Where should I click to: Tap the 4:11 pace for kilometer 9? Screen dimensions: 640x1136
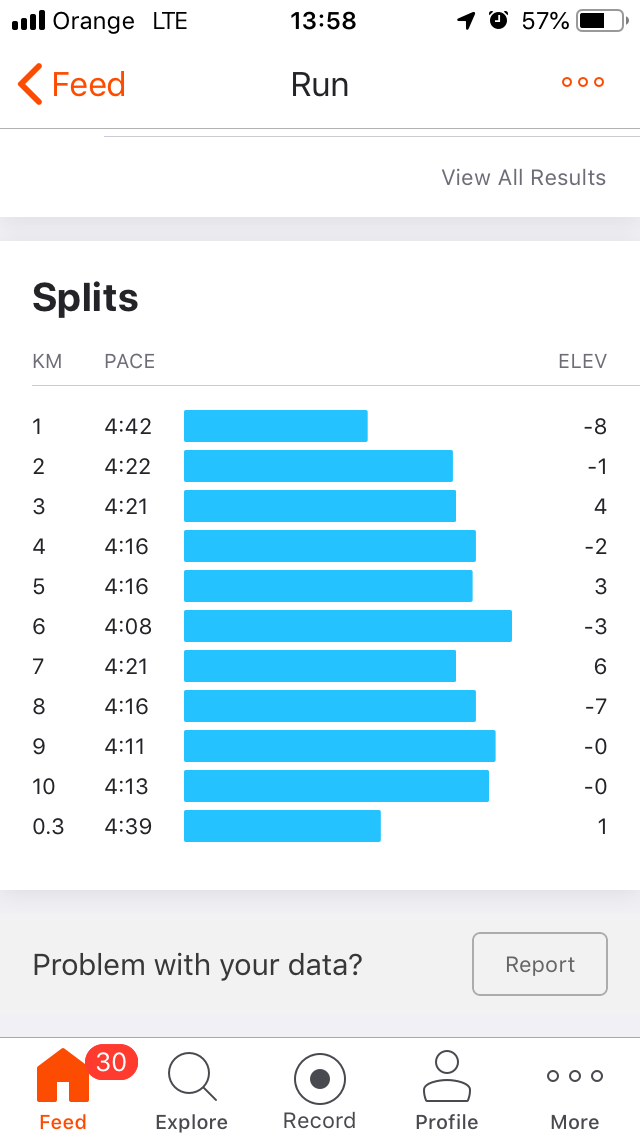coord(127,746)
